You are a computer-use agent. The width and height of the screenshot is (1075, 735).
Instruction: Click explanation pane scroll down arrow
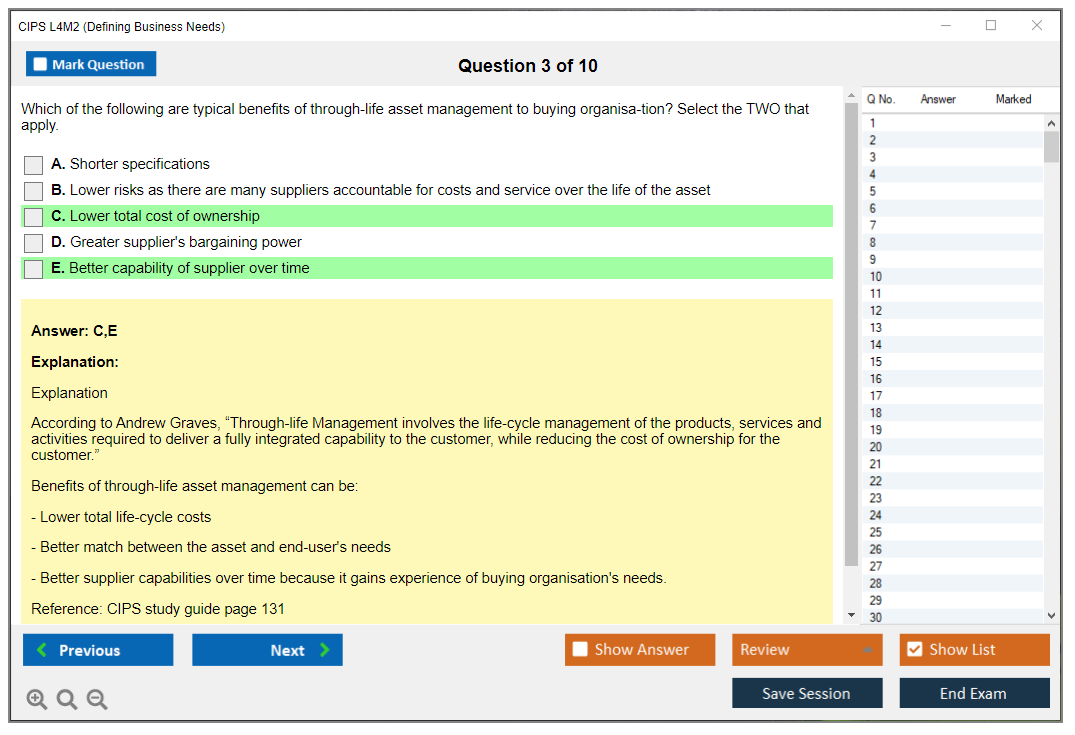(851, 615)
